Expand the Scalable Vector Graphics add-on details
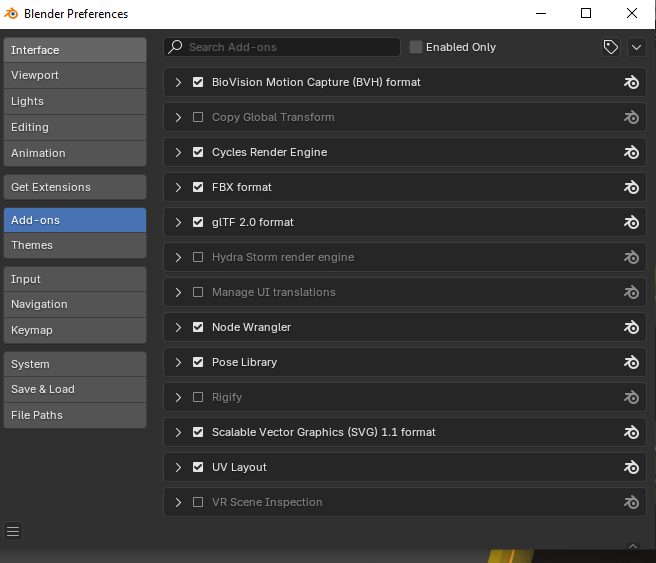 pos(178,432)
